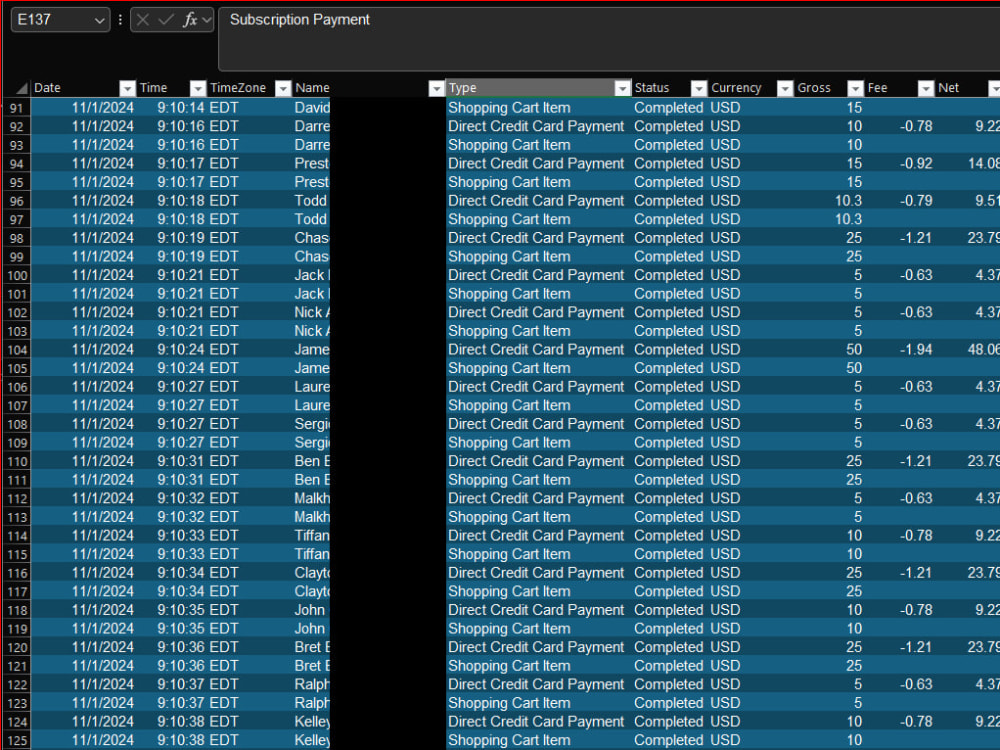Open the Name column filter dropdown

(436, 88)
